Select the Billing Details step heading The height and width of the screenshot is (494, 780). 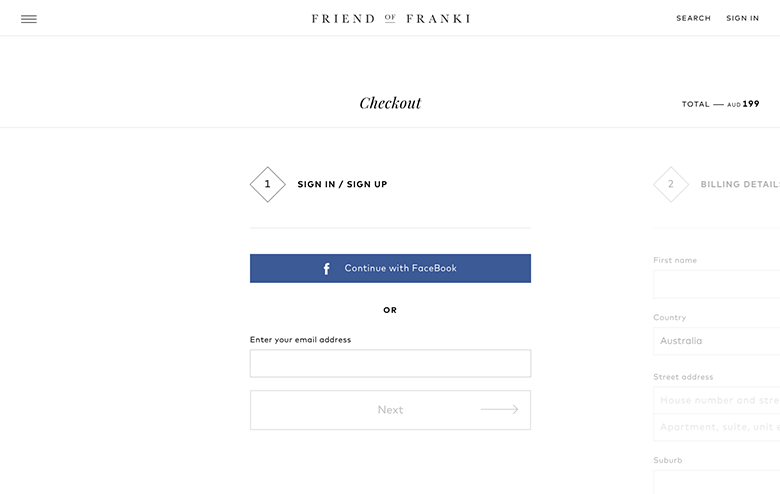[740, 185]
